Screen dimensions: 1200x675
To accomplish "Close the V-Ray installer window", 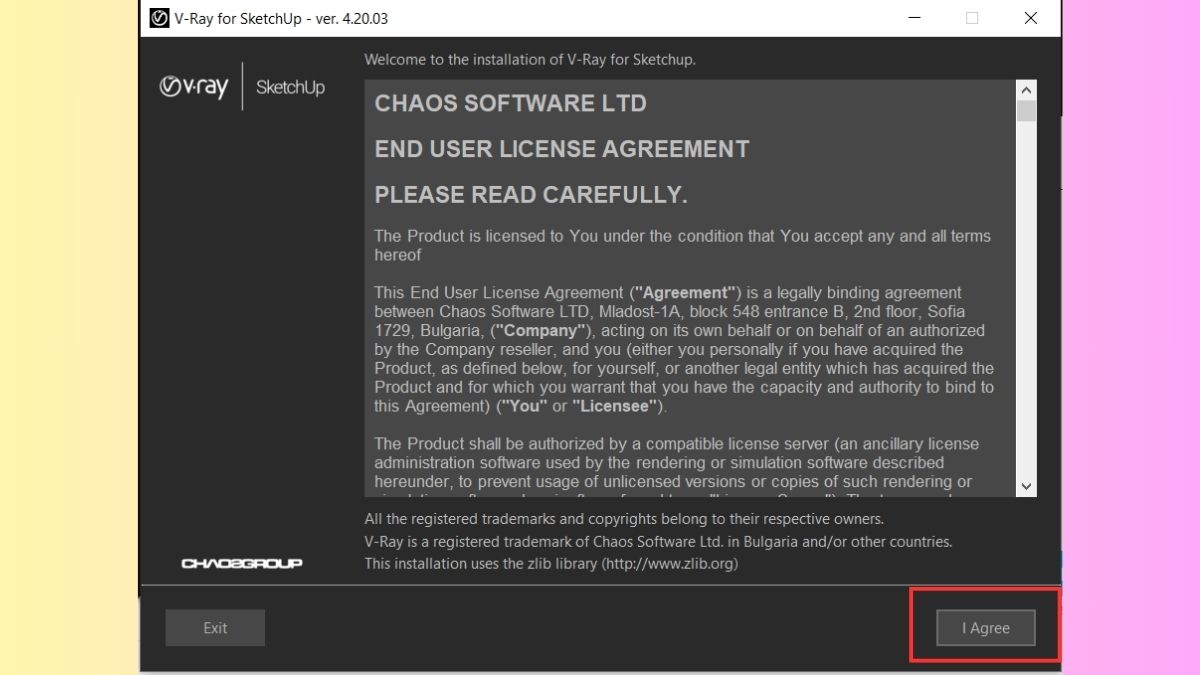I will [x=1031, y=18].
